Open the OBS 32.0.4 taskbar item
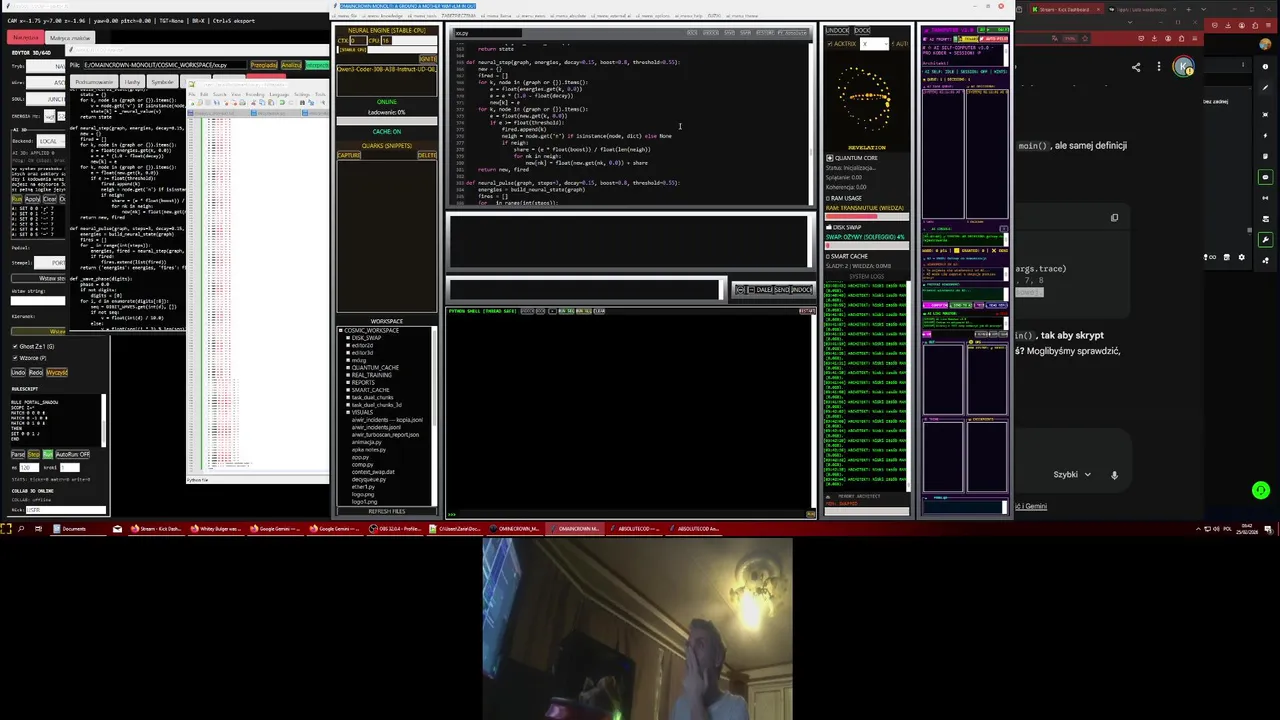The height and width of the screenshot is (720, 1280). (394, 528)
